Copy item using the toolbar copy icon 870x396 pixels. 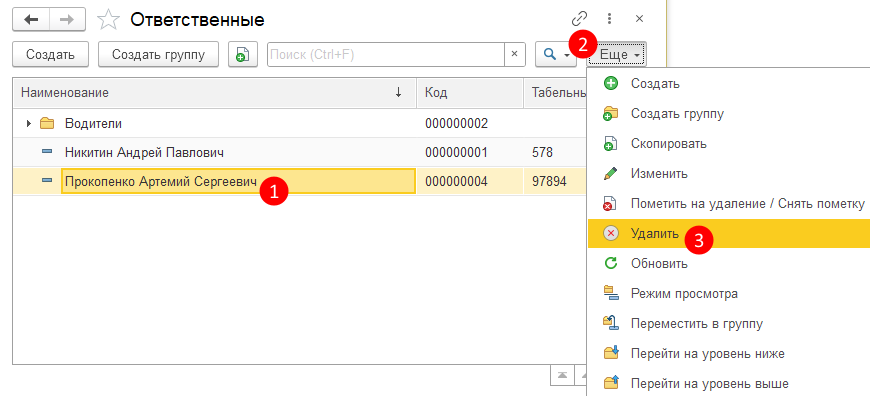tap(242, 54)
